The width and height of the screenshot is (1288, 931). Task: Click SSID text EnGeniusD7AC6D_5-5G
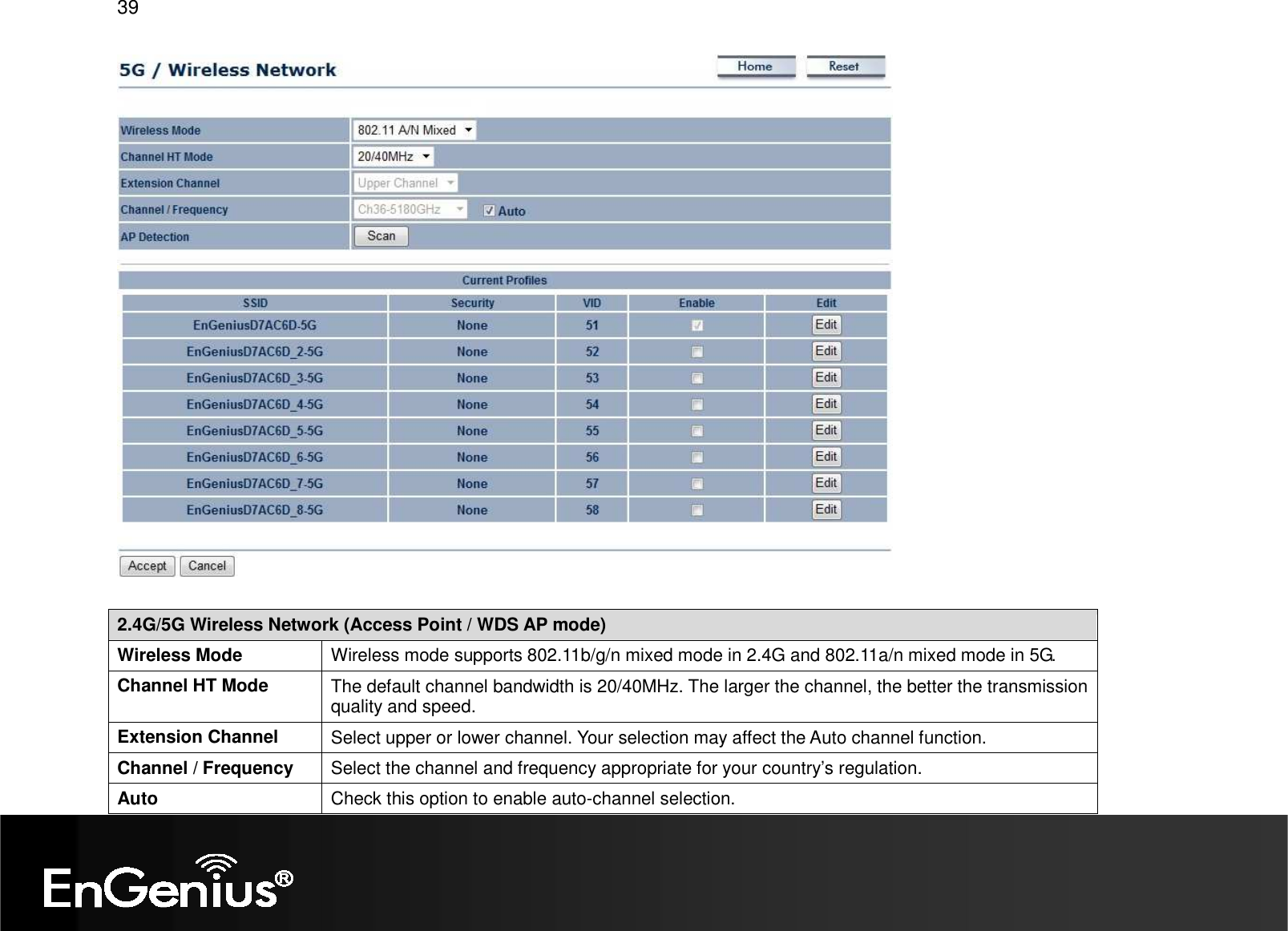pyautogui.click(x=255, y=431)
